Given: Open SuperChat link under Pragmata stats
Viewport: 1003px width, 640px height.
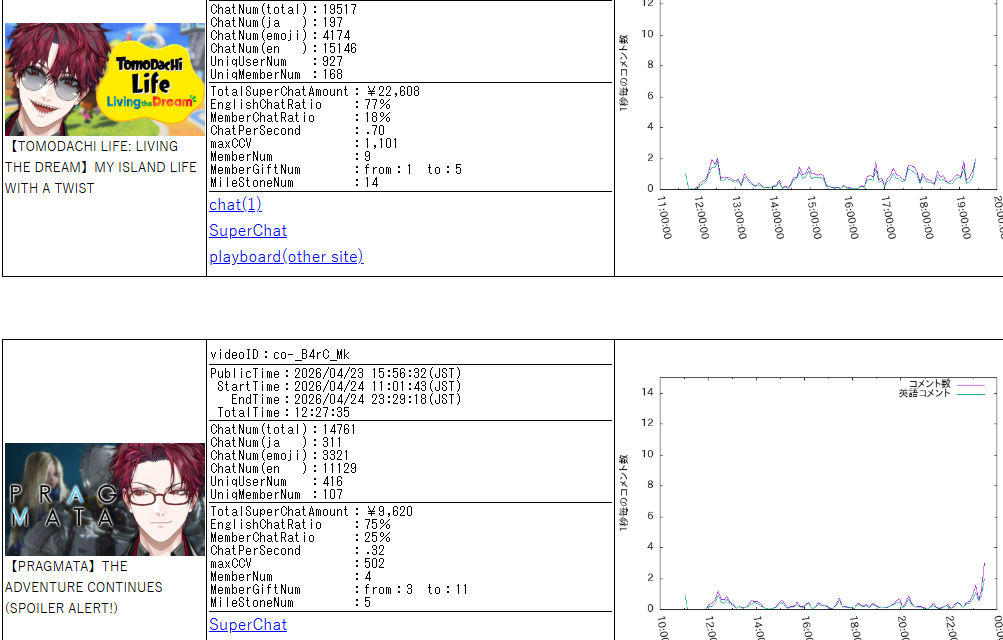Looking at the screenshot, I should [248, 625].
